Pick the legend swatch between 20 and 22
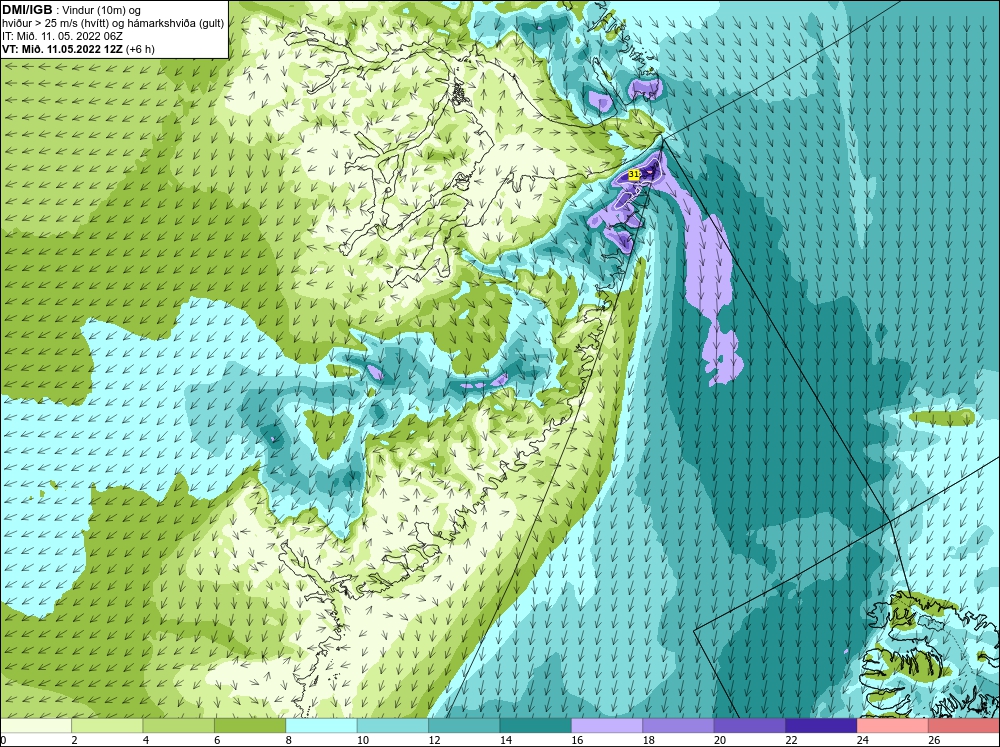1000x747 pixels. (750, 726)
